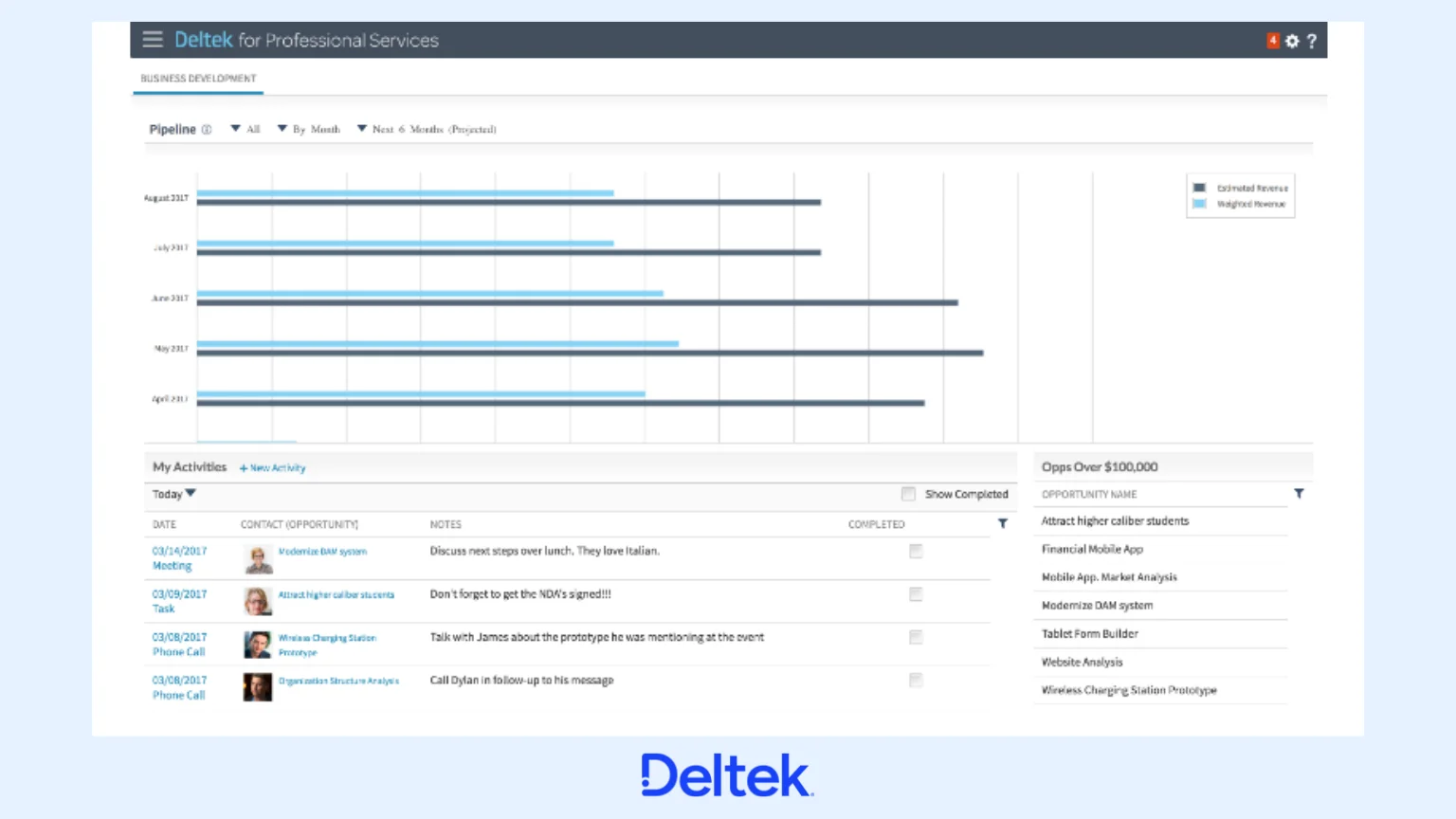Open the settings gear icon
The image size is (1456, 819).
[x=1292, y=41]
